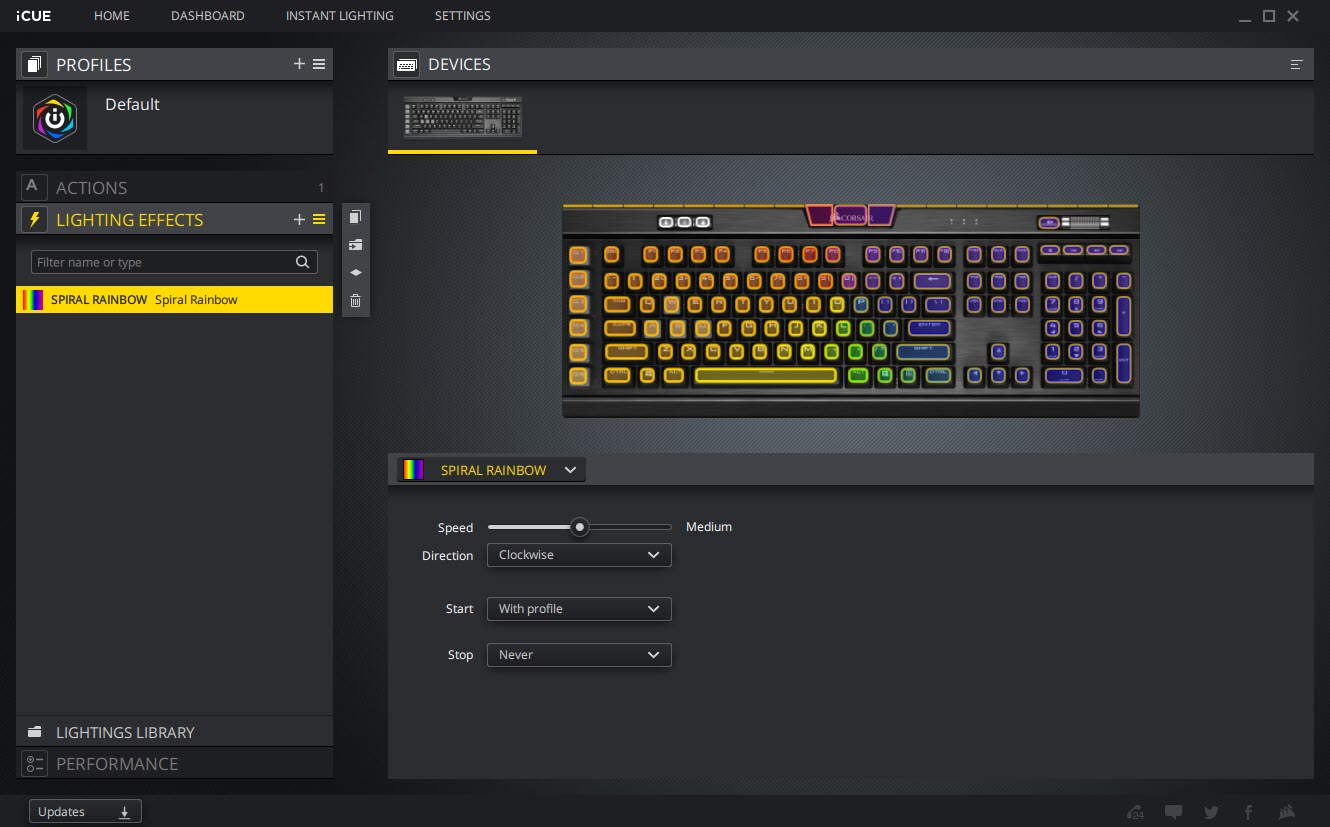Expand the Actions panel
The image size is (1330, 827).
point(175,187)
